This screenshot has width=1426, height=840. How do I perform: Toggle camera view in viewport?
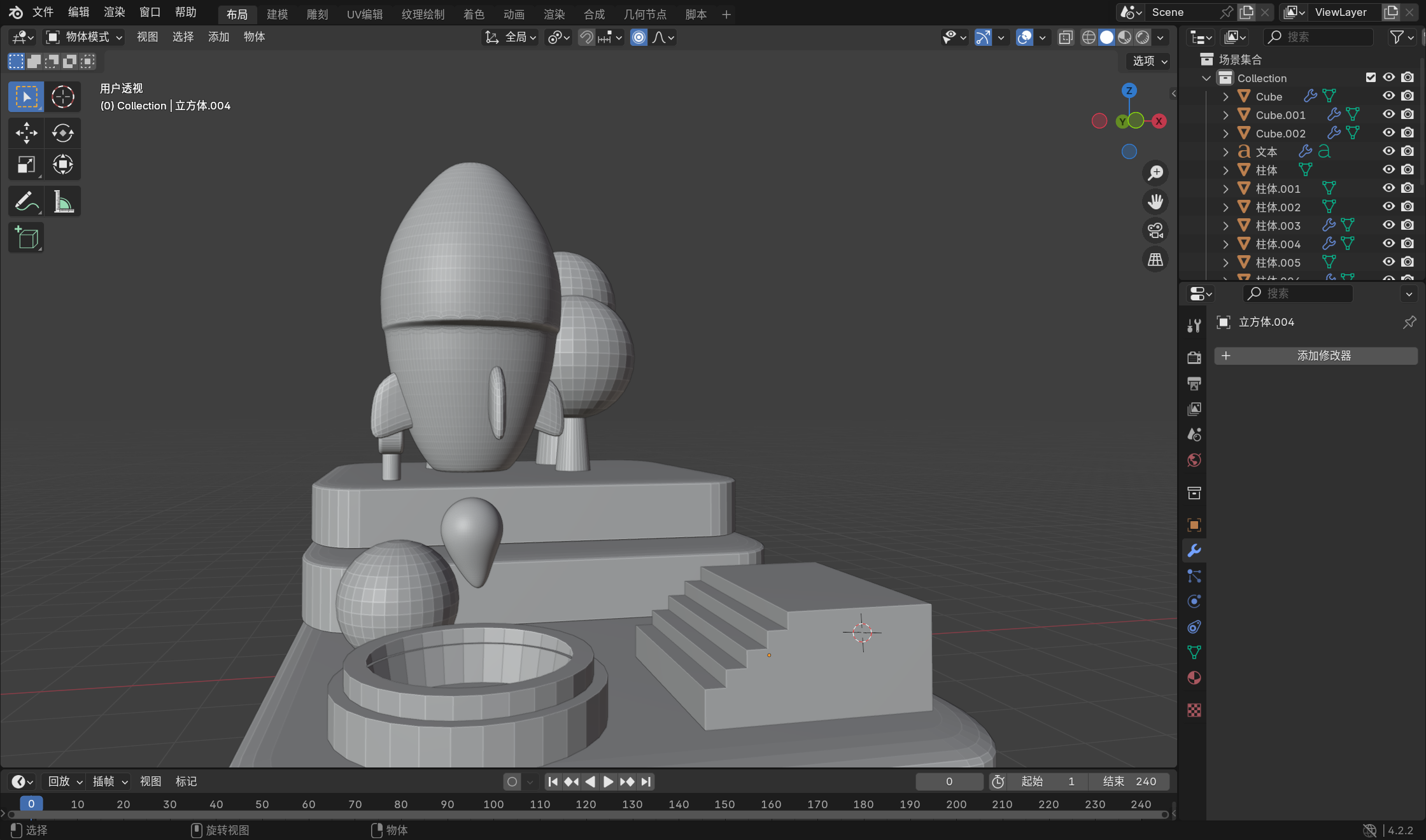[1155, 230]
